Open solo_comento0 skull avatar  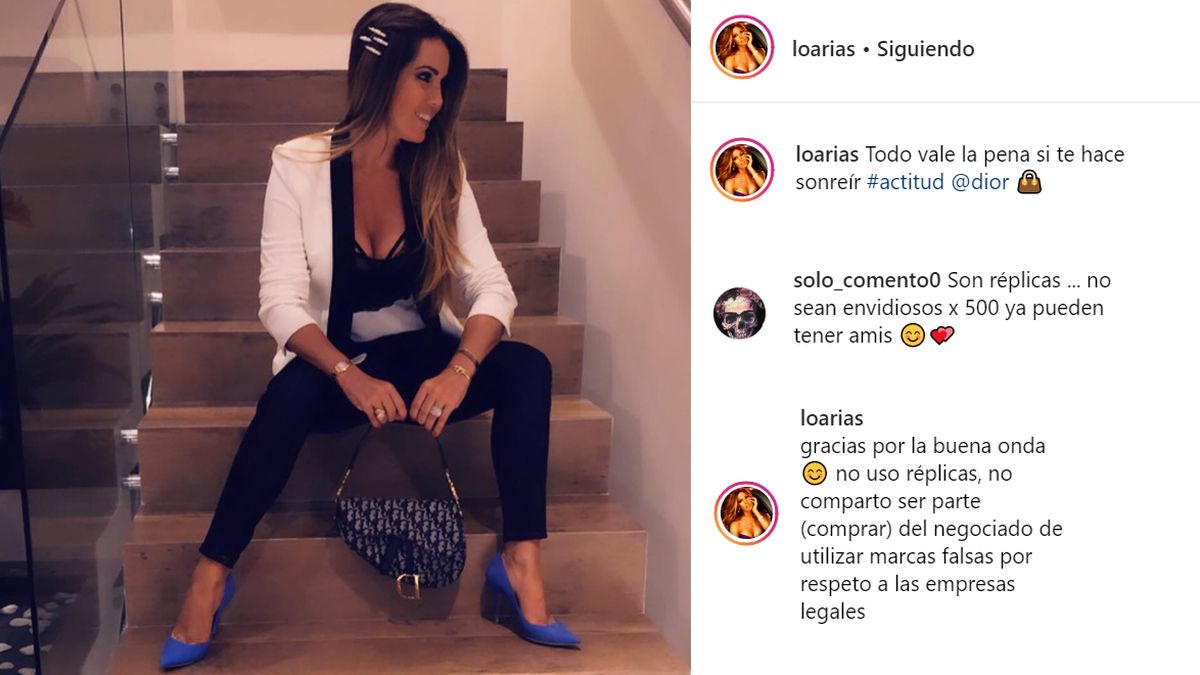coord(739,313)
